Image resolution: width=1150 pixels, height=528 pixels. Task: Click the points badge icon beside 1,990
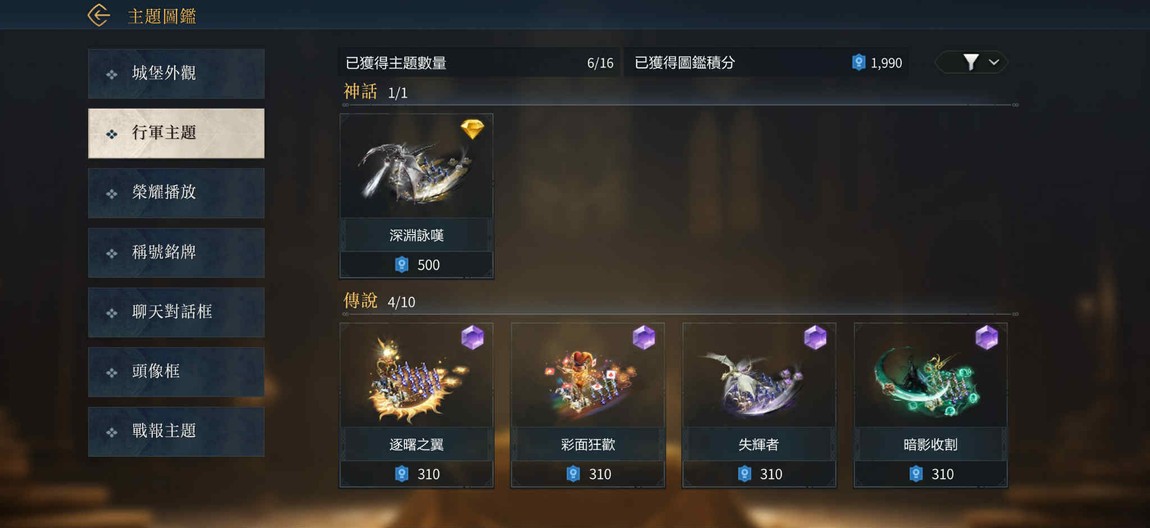[859, 63]
